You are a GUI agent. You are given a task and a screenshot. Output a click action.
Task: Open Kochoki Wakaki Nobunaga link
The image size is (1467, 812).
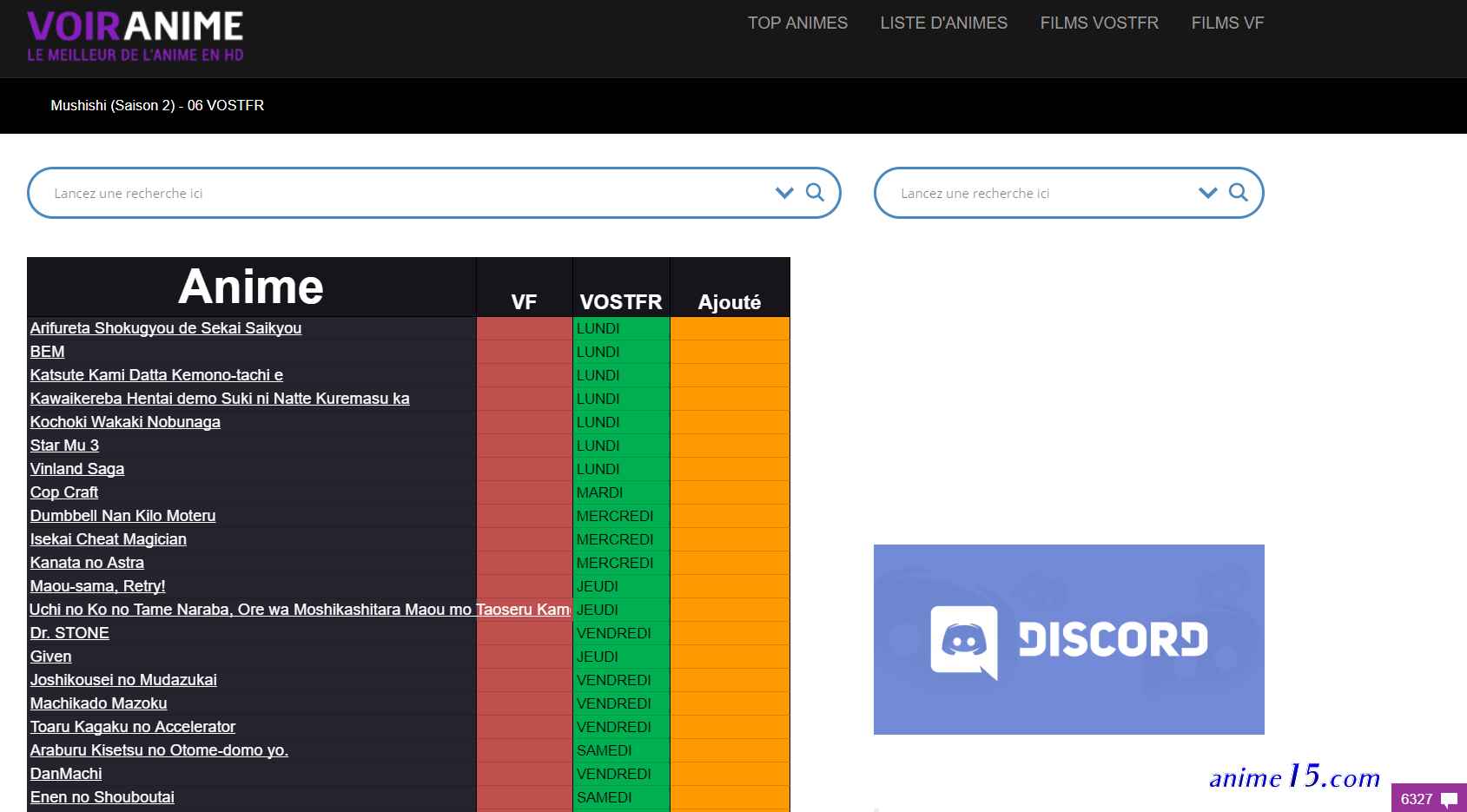point(125,422)
